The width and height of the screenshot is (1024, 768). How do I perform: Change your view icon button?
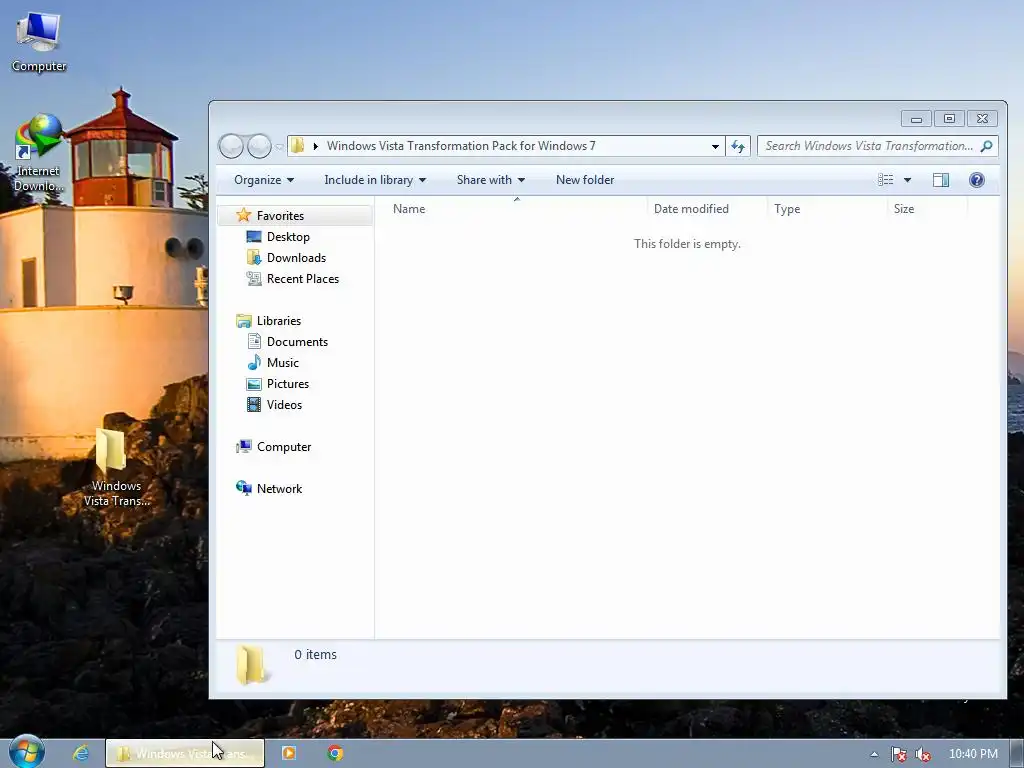(x=886, y=180)
